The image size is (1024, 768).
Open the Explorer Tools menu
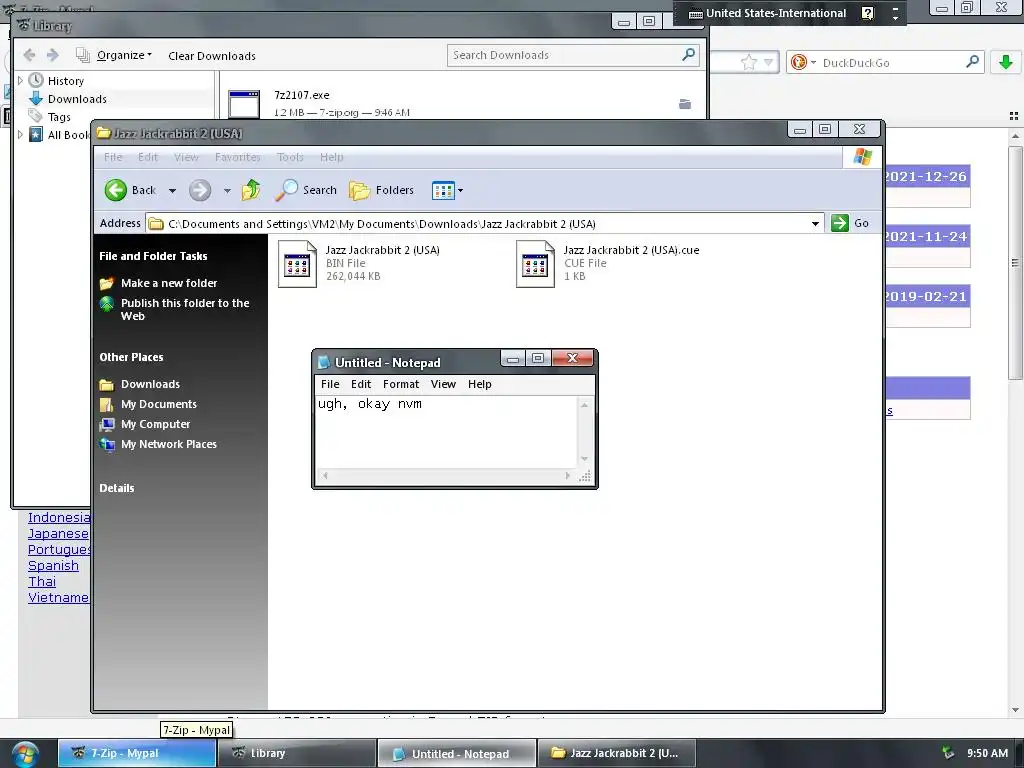290,157
